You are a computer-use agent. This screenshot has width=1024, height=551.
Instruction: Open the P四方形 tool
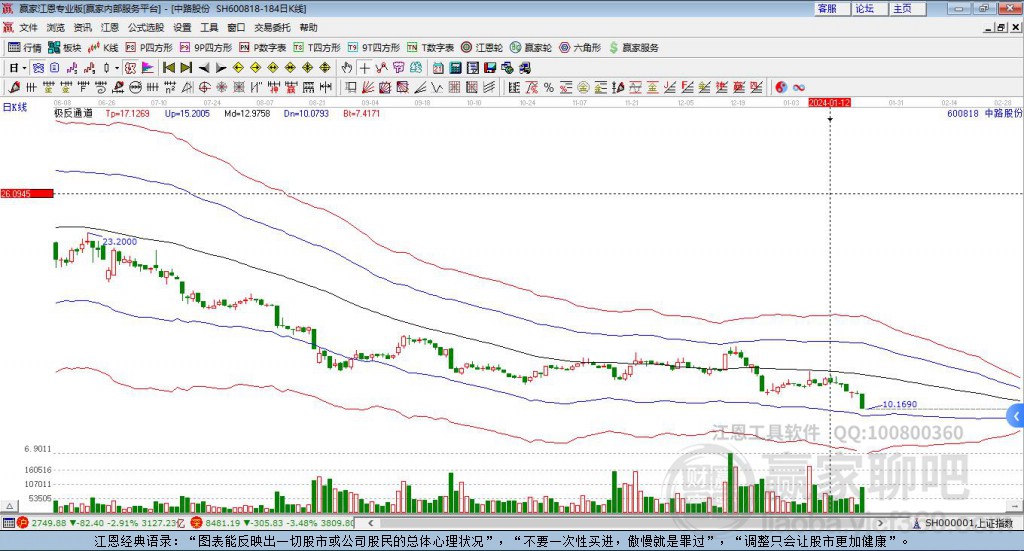coord(150,47)
